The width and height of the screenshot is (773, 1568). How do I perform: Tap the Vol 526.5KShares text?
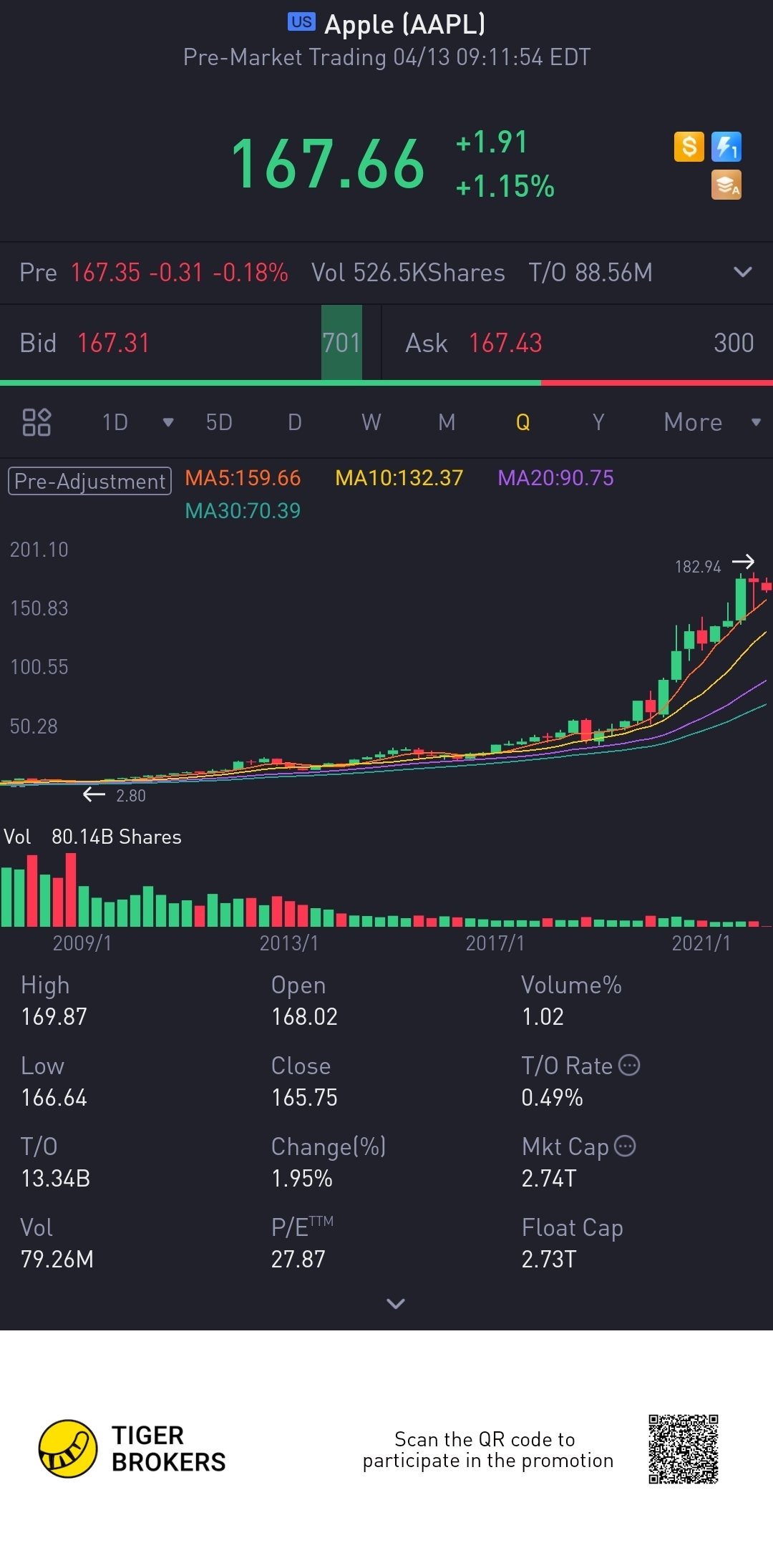coord(408,272)
